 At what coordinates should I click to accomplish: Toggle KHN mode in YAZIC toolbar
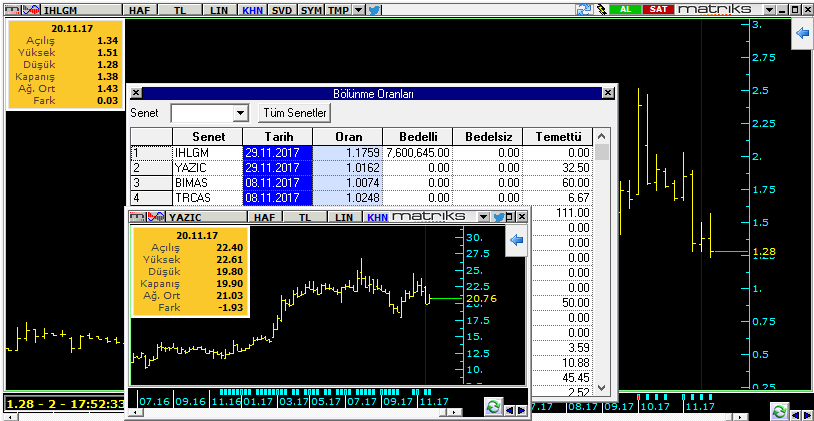[x=377, y=217]
